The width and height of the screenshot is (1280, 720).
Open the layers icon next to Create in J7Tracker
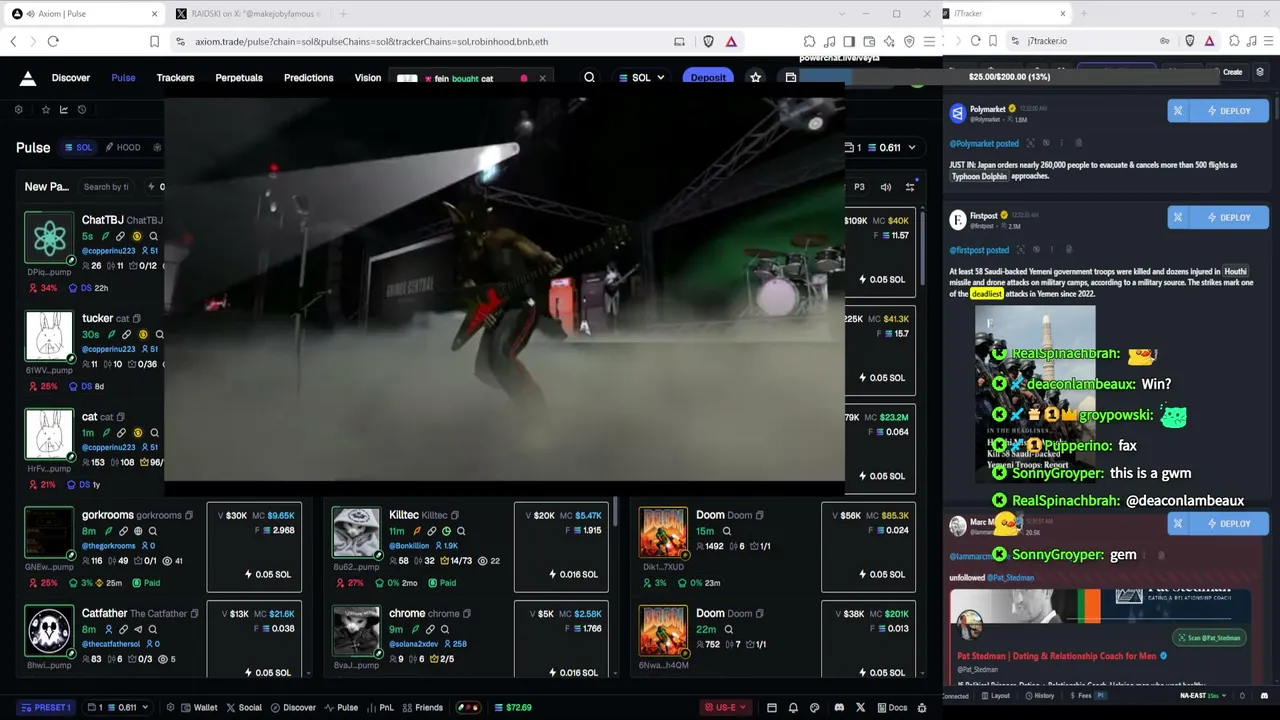coord(1260,72)
